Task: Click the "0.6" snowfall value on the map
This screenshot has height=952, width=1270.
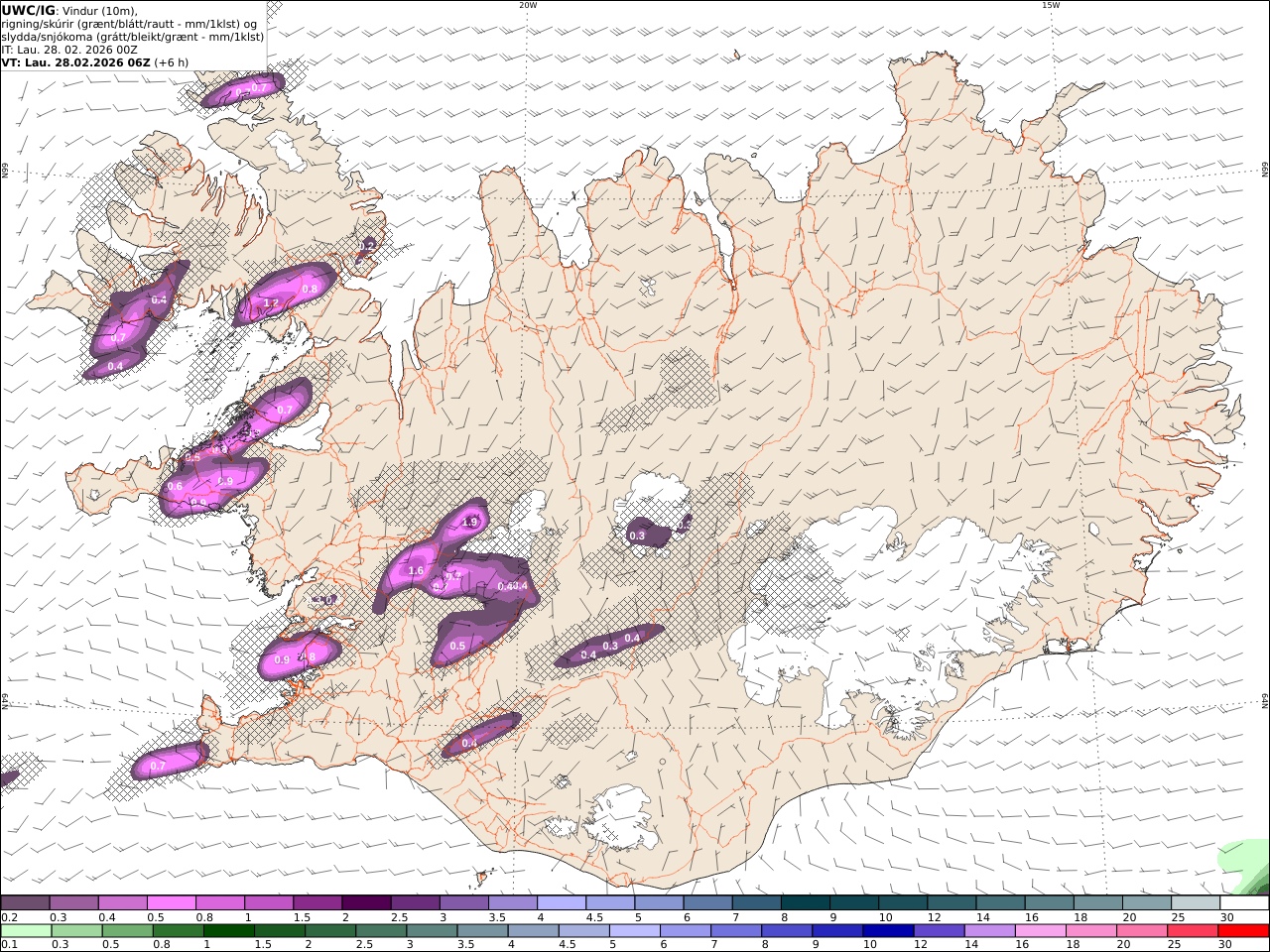Action: point(175,487)
